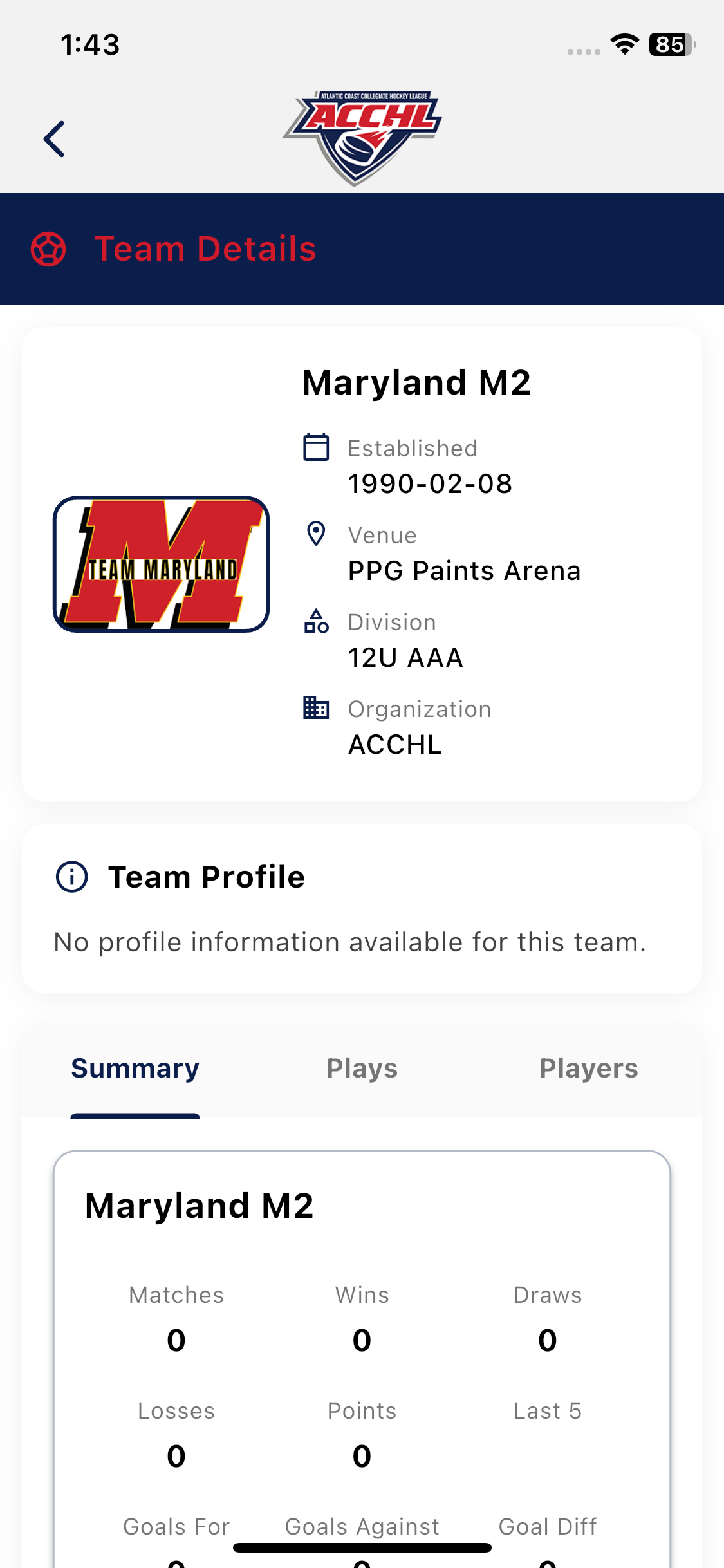This screenshot has width=724, height=1568.
Task: Tap the ACCHL organization name
Action: coord(394,745)
